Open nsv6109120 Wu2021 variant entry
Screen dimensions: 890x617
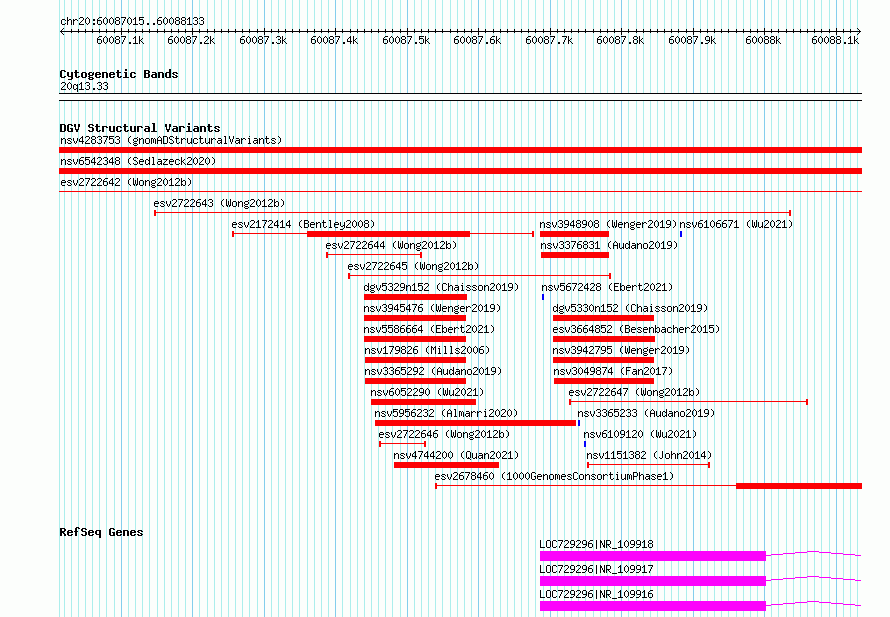tap(640, 434)
